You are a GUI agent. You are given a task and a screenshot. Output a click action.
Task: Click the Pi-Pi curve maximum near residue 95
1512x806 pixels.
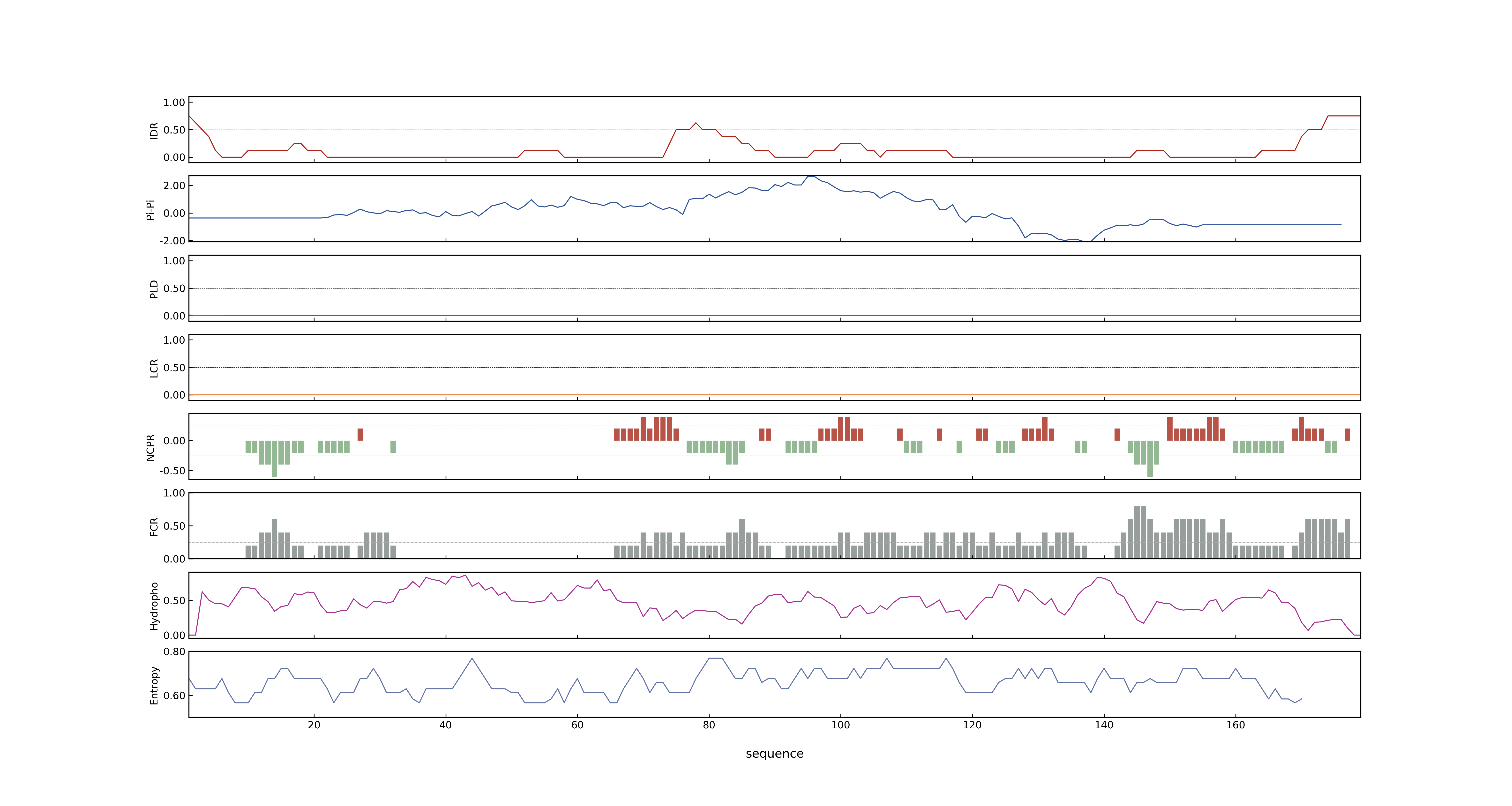pyautogui.click(x=811, y=177)
